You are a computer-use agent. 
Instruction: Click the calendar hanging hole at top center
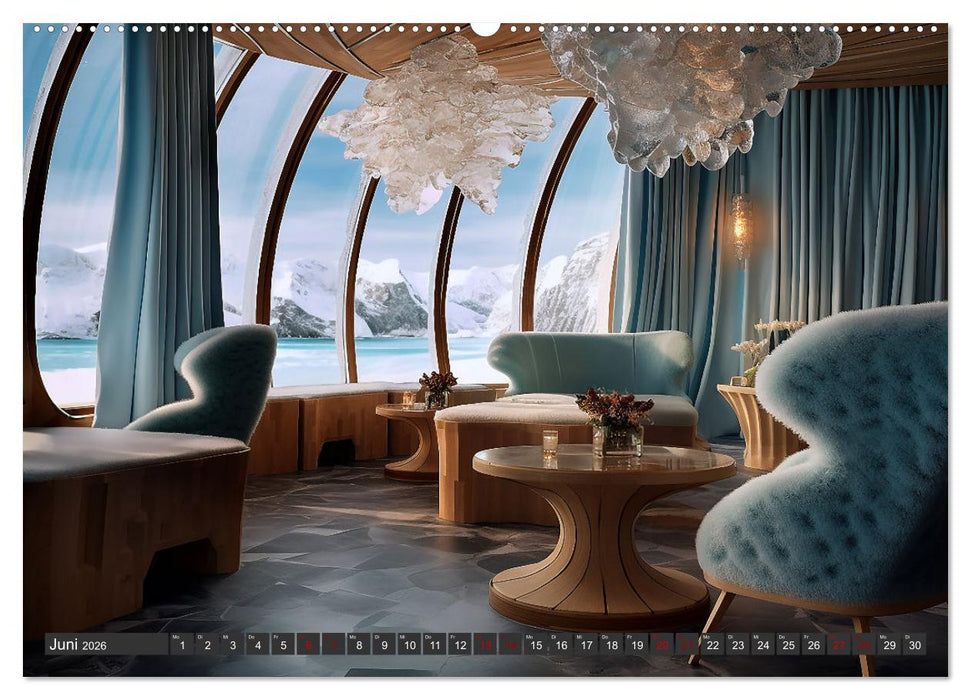tap(485, 28)
